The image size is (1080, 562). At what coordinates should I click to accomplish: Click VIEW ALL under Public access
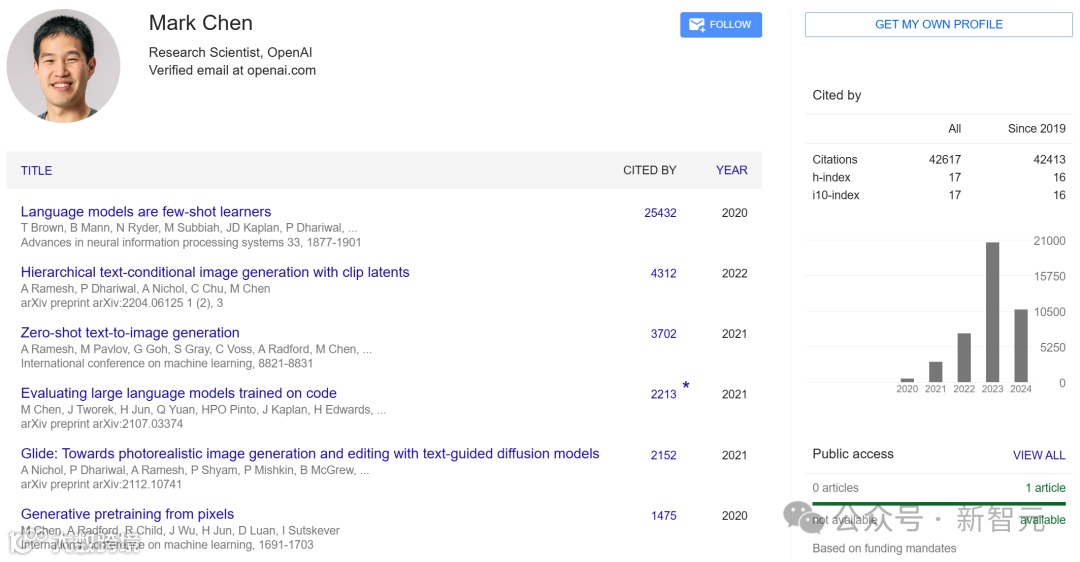1038,455
